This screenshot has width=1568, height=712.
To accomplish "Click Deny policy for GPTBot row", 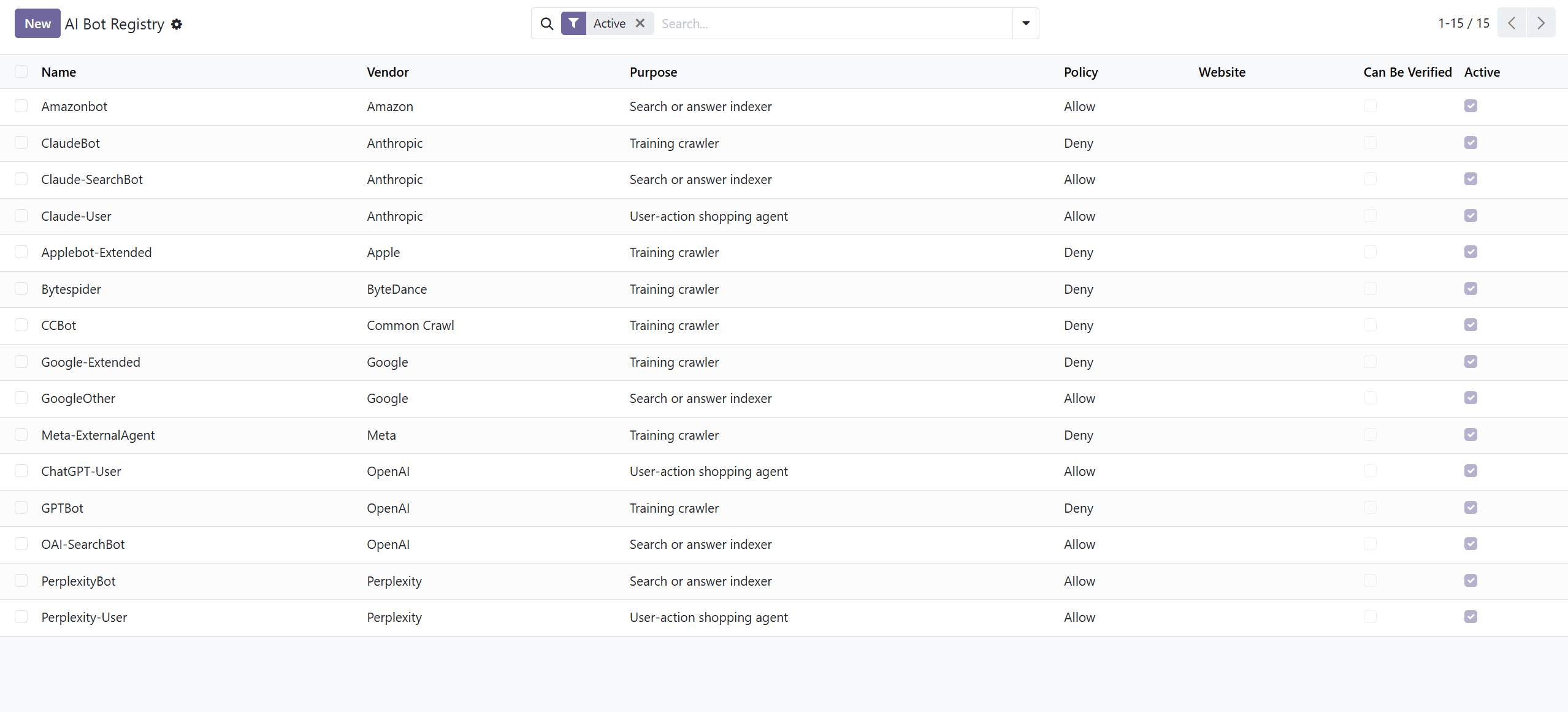I will (1079, 508).
